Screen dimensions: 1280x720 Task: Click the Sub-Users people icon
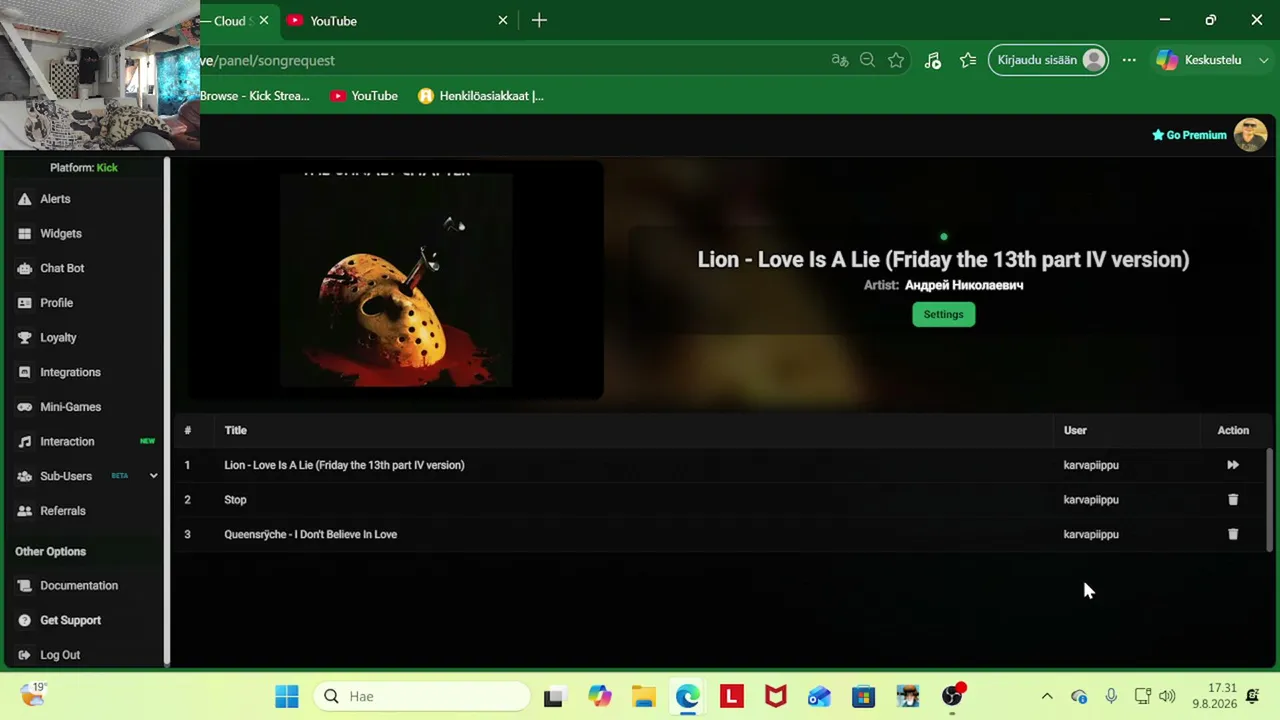coord(24,476)
